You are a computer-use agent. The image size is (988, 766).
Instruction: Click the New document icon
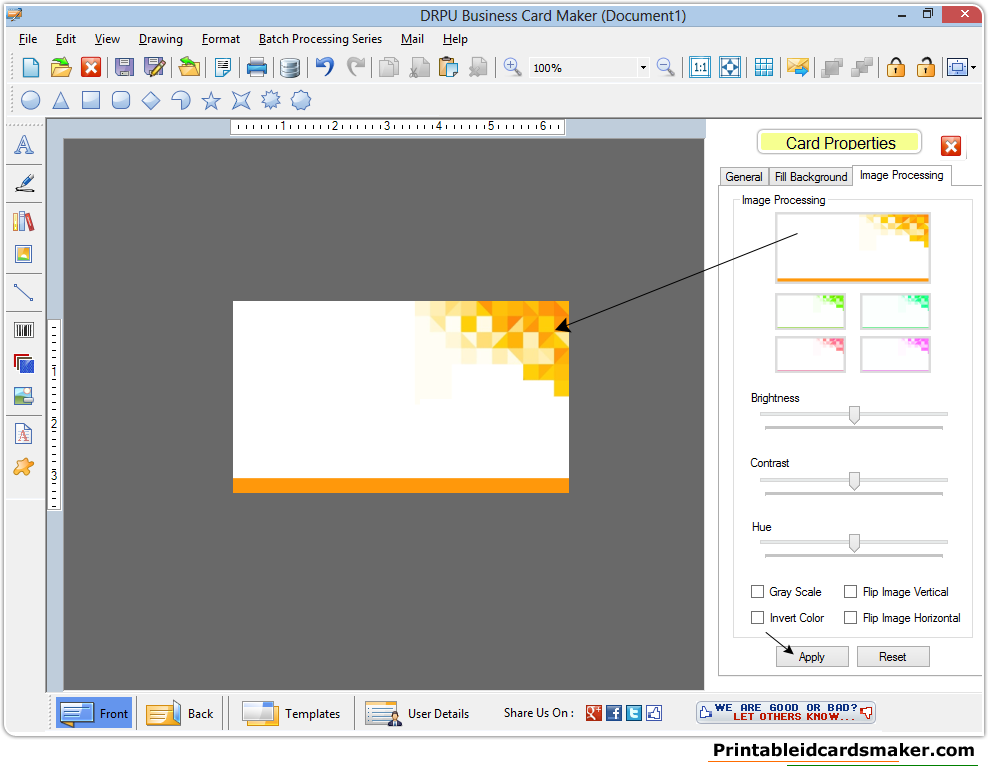coord(30,67)
